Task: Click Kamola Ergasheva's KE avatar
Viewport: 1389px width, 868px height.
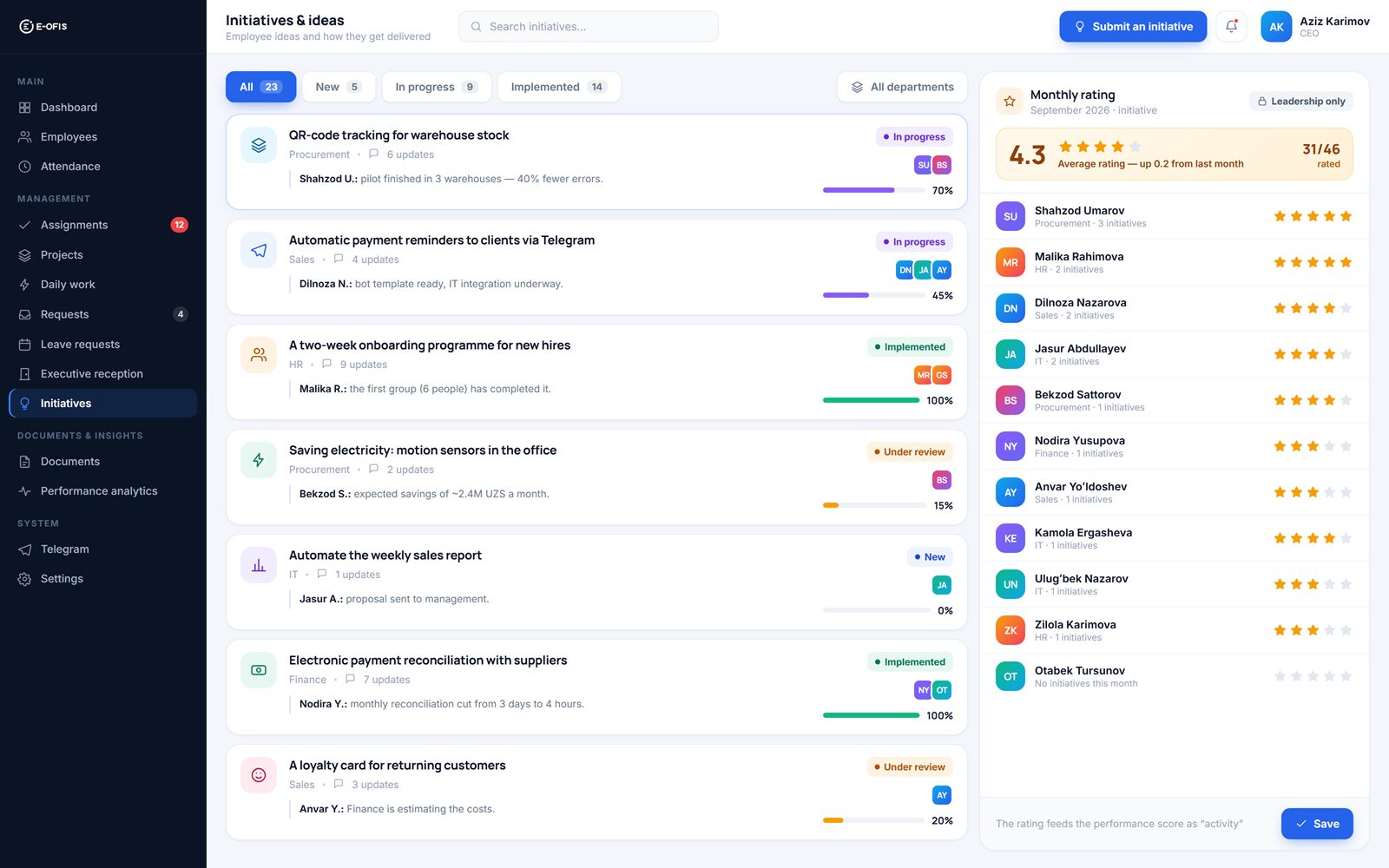Action: 1010,538
